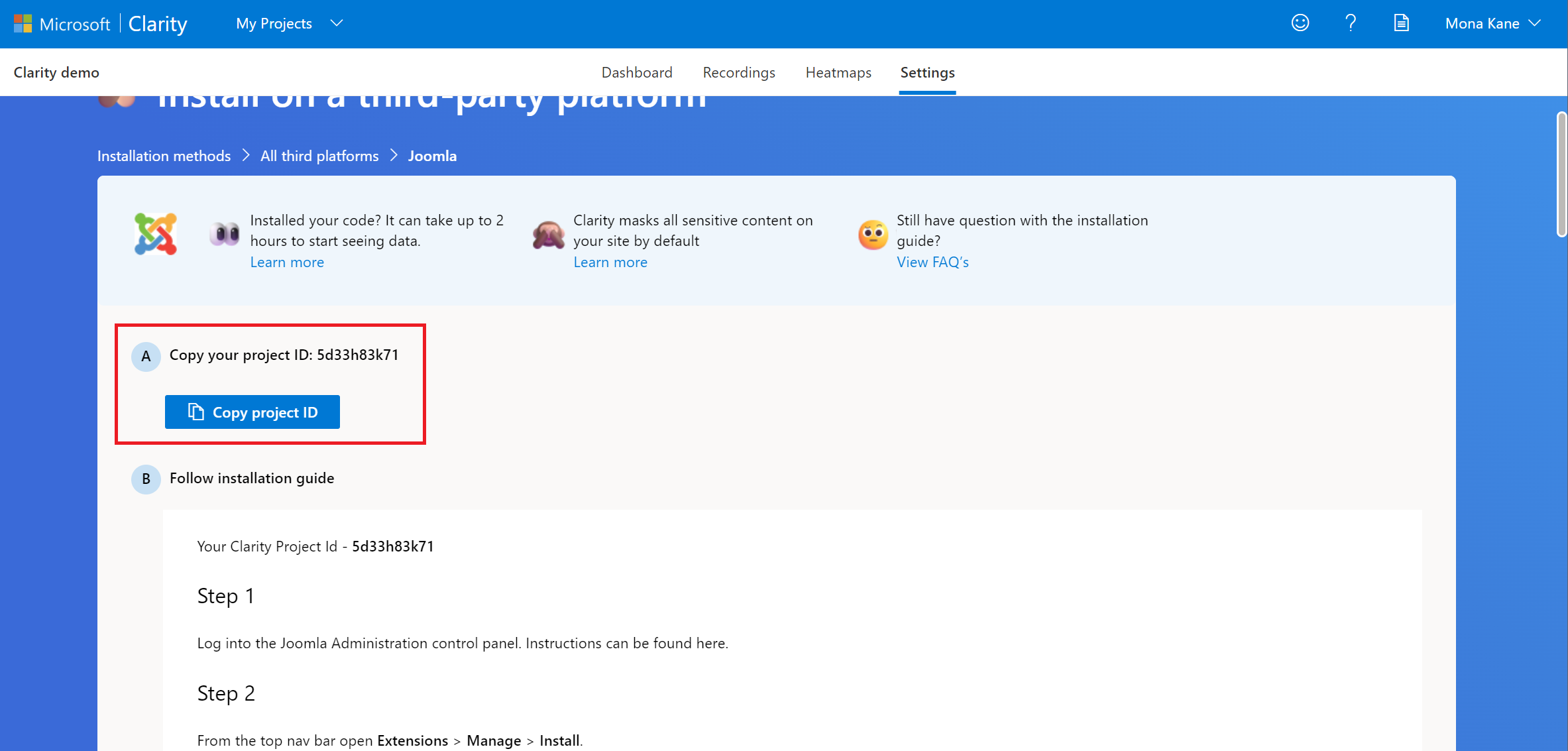Click the step A circle badge
This screenshot has width=1568, height=751.
[146, 357]
